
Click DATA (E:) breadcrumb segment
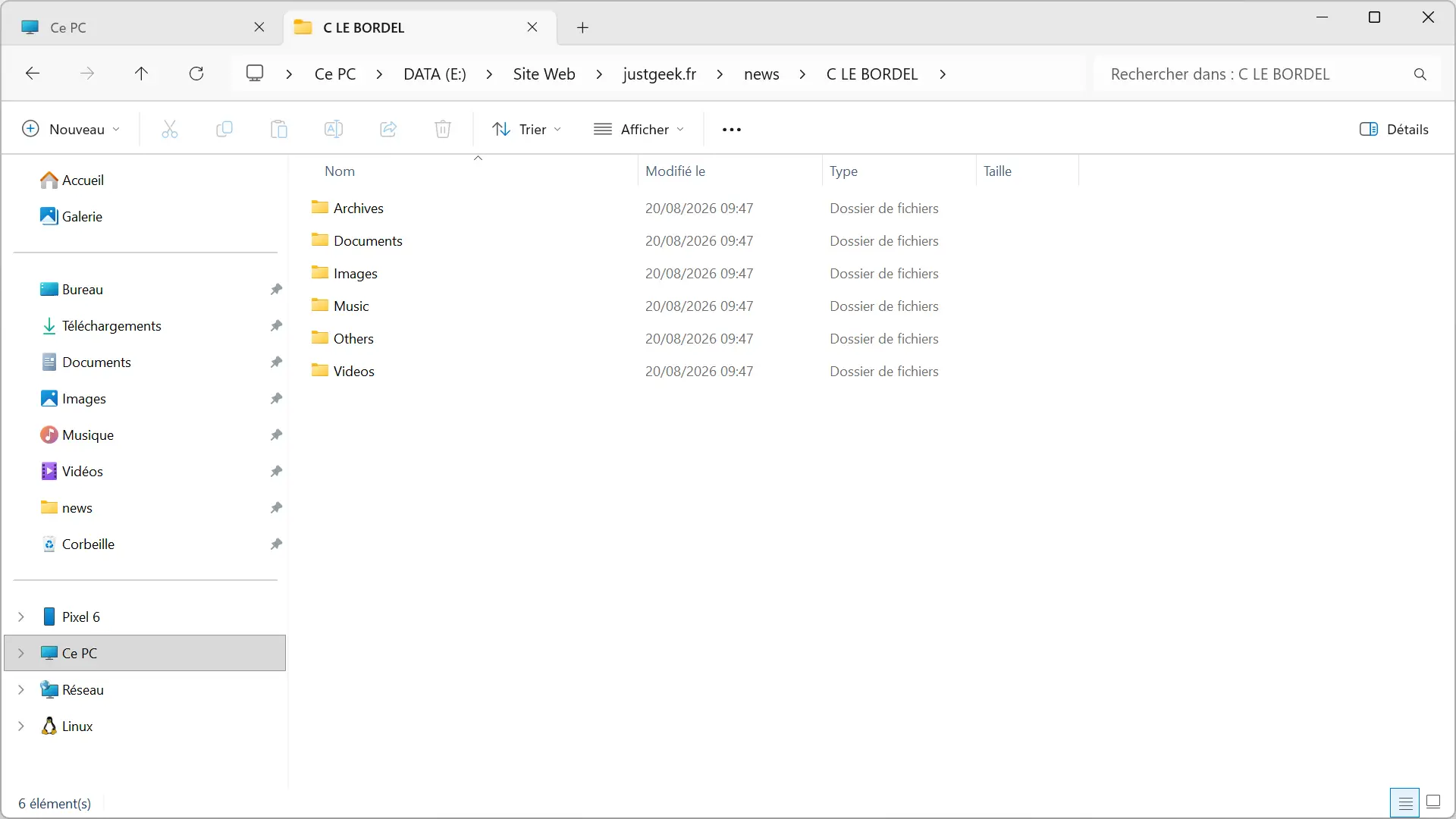(435, 74)
